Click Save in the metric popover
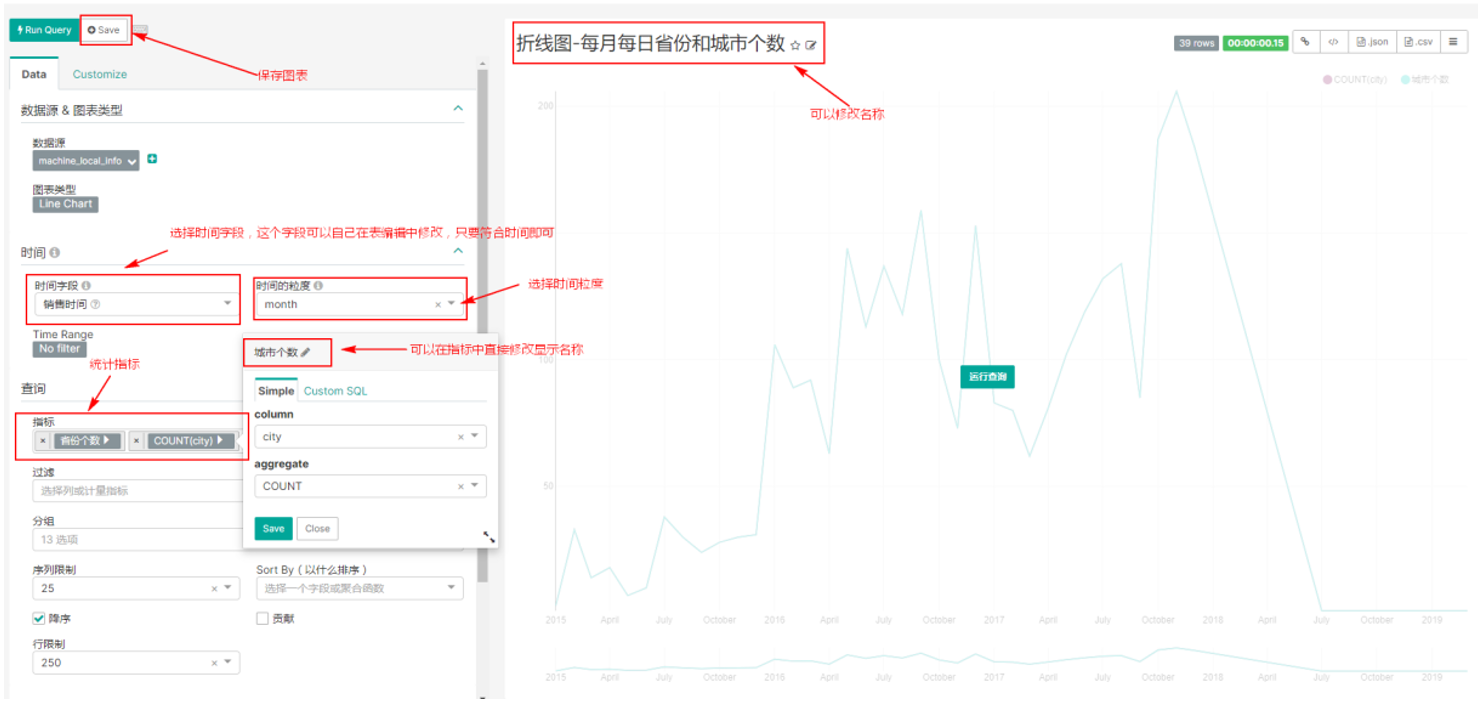The image size is (1478, 703). [x=274, y=529]
